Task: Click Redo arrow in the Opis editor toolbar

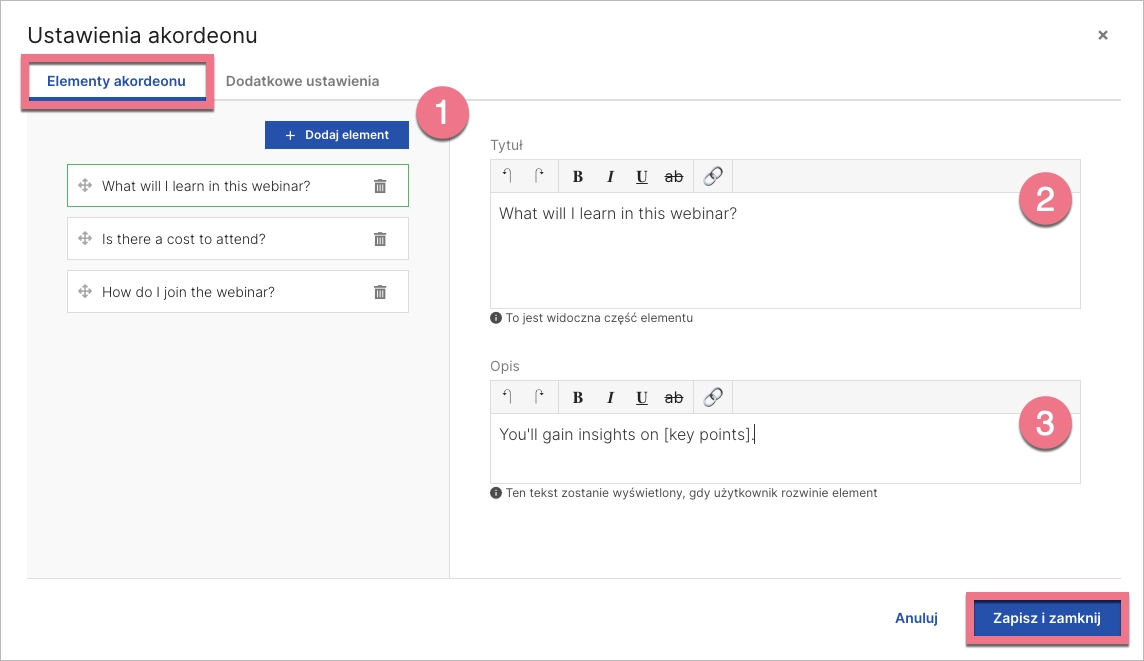Action: 539,397
